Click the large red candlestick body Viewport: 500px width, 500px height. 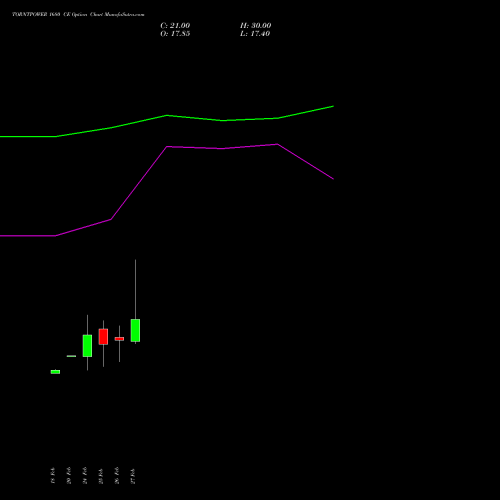click(x=103, y=337)
